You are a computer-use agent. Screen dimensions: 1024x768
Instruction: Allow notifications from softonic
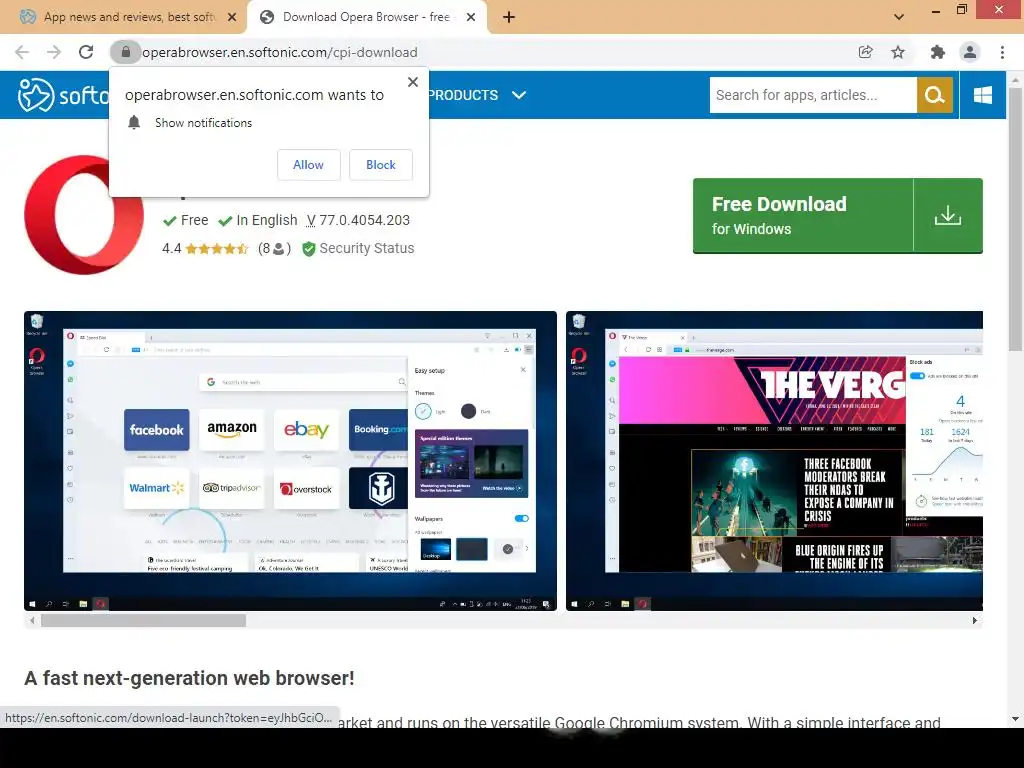308,165
